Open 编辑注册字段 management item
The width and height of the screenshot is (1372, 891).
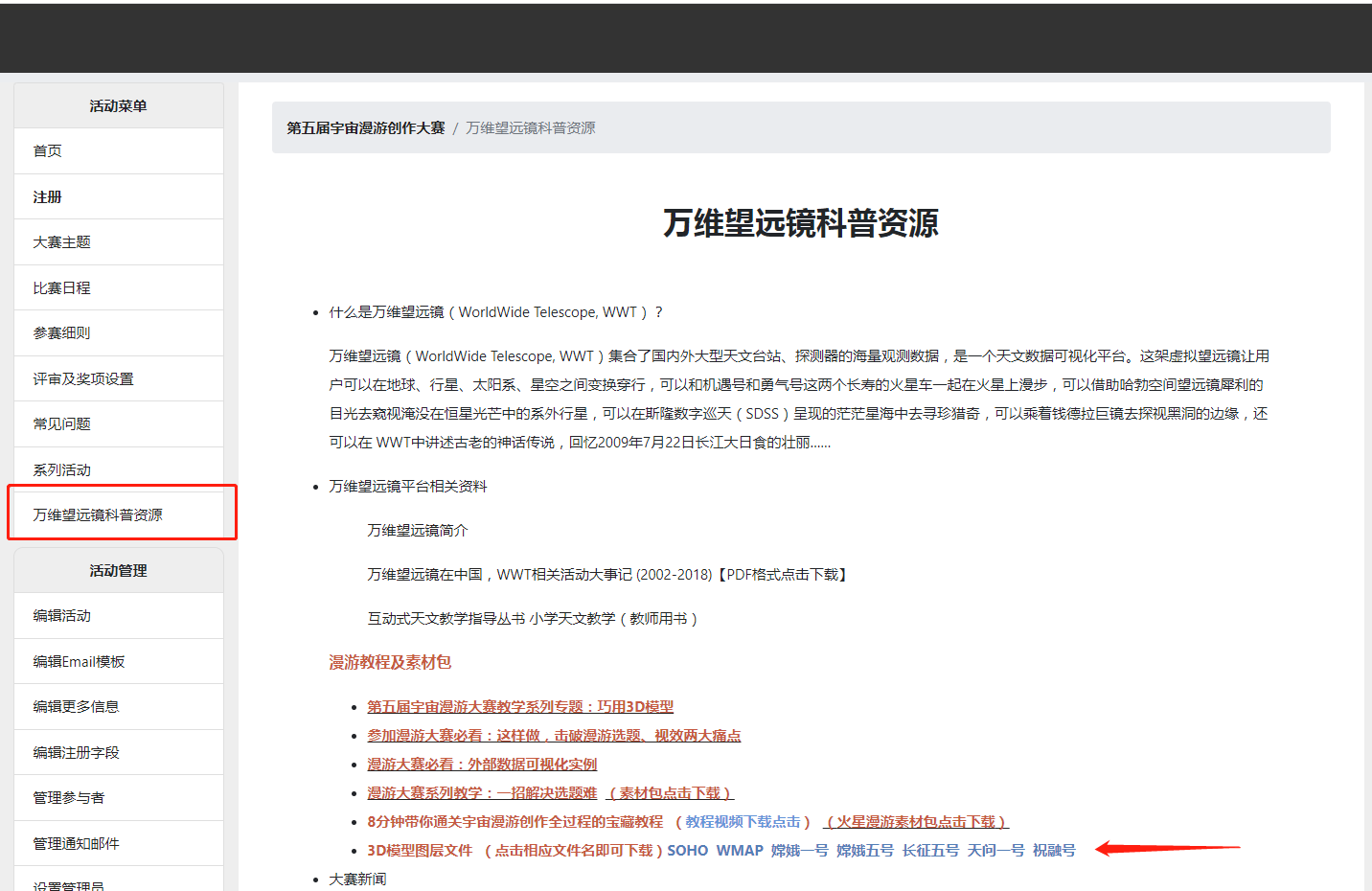[119, 752]
